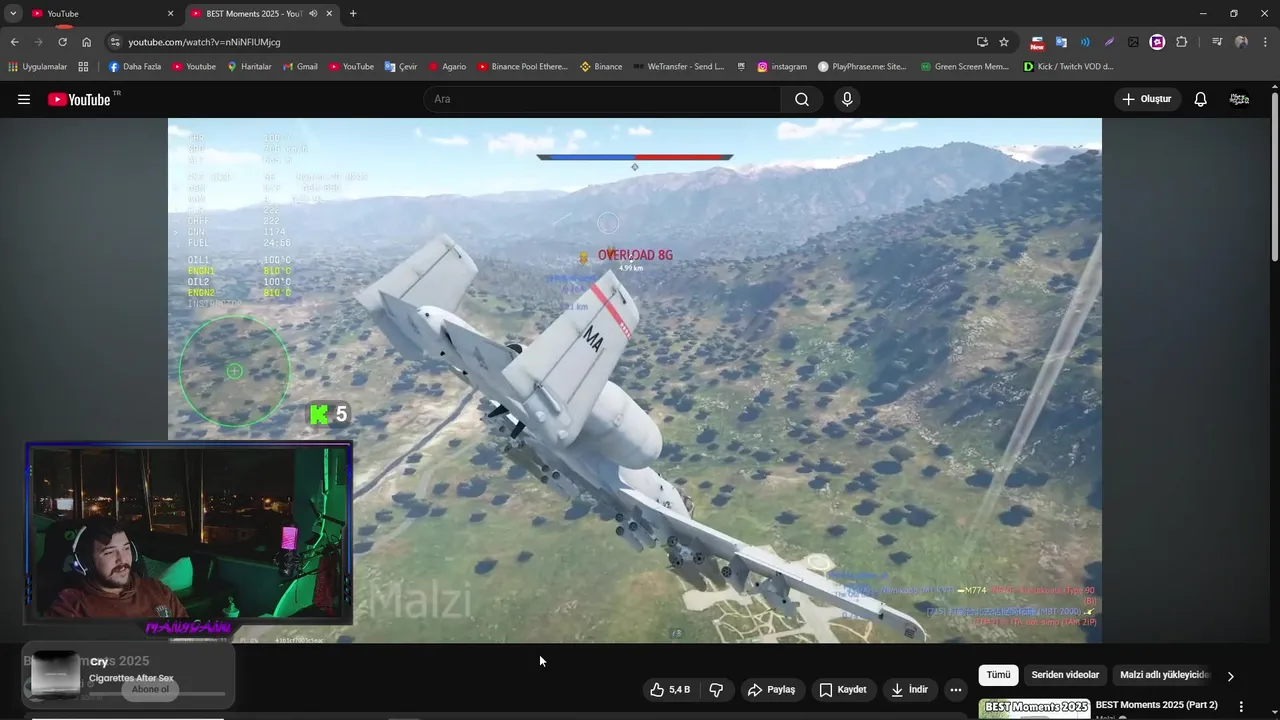This screenshot has width=1280, height=720.
Task: Open the YouTube hamburger guide menu
Action: coord(24,99)
